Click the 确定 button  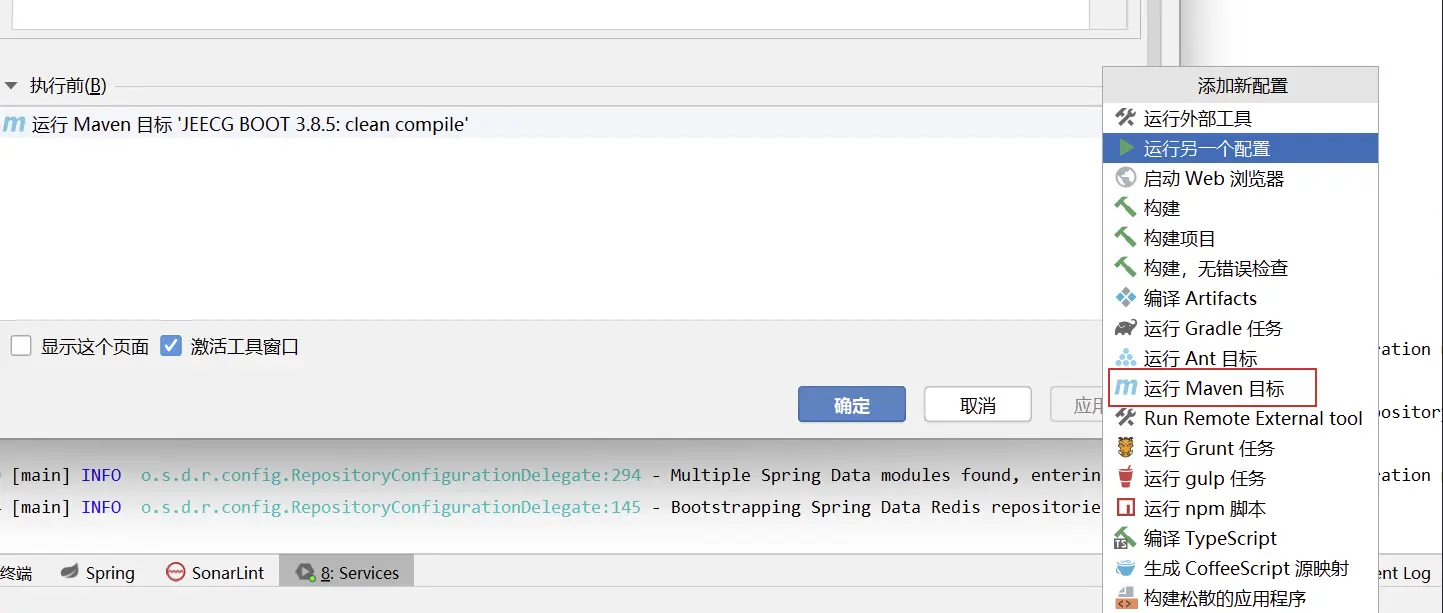[851, 404]
